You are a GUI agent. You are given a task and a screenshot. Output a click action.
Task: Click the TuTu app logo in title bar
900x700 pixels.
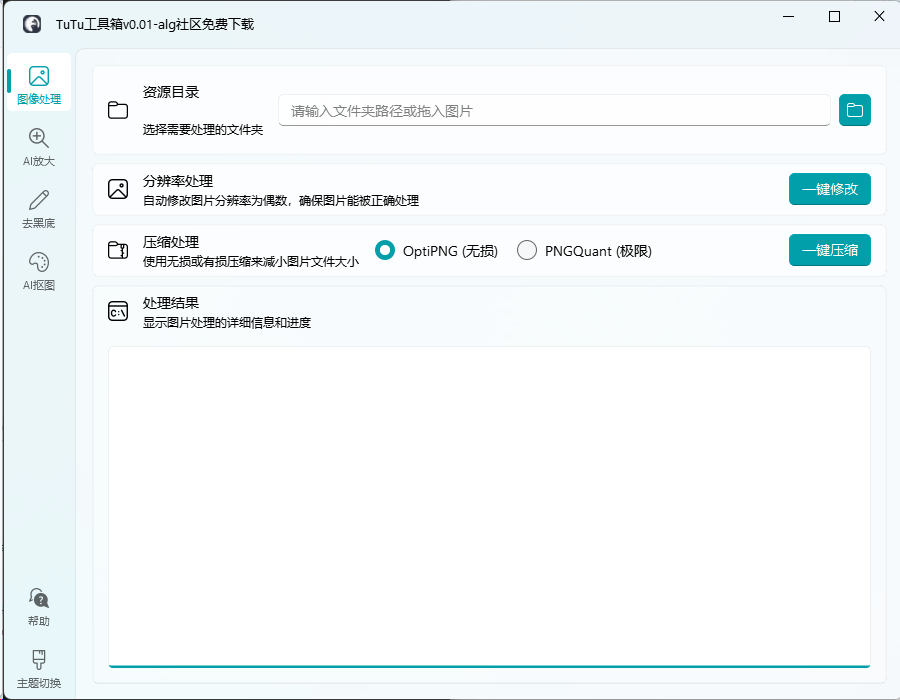[32, 24]
